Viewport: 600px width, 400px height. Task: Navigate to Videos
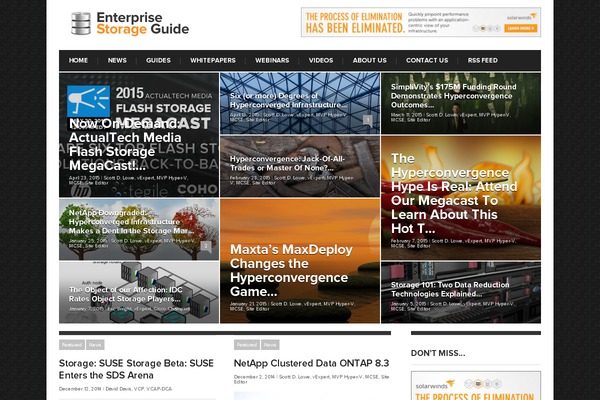[x=321, y=60]
